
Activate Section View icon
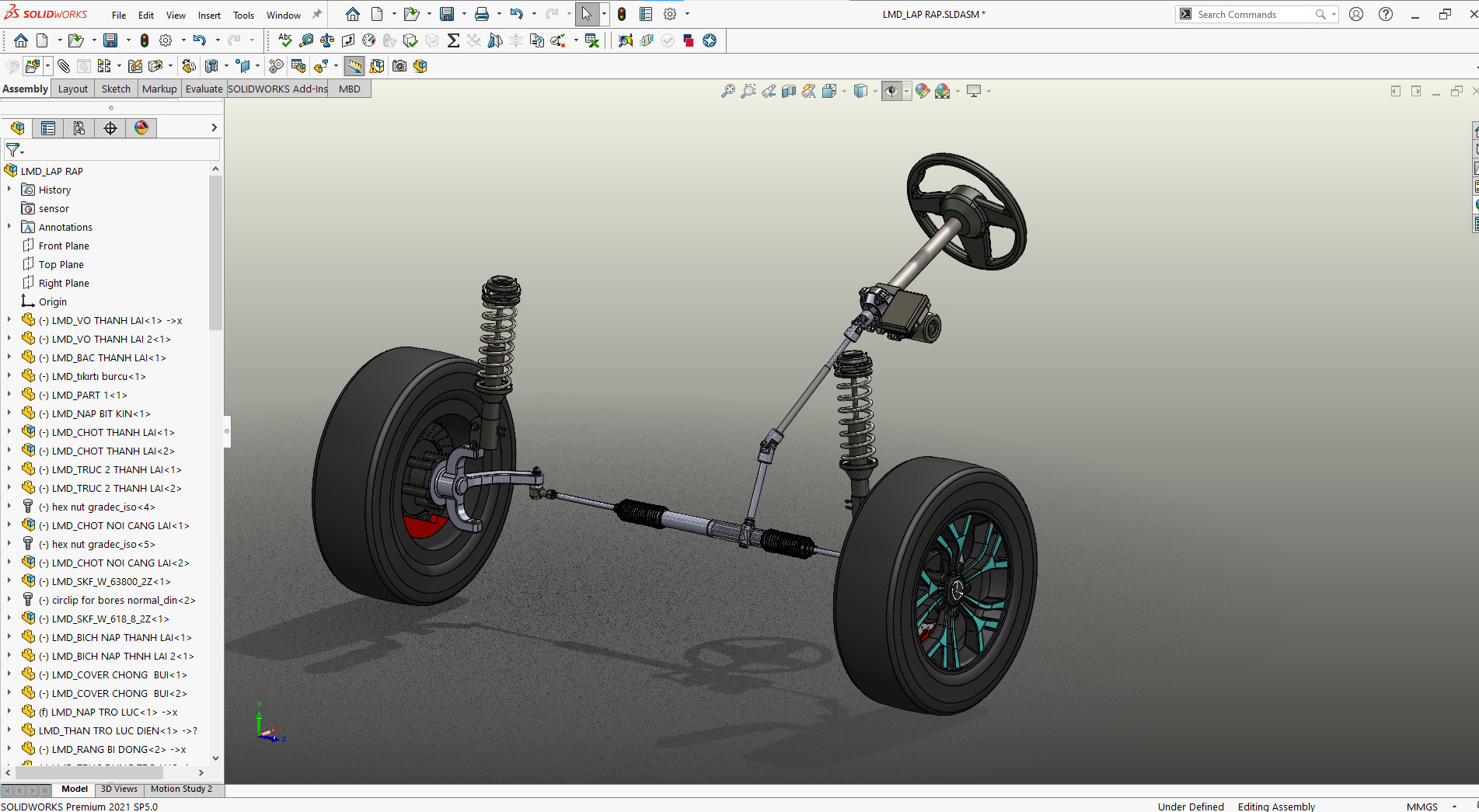point(789,91)
